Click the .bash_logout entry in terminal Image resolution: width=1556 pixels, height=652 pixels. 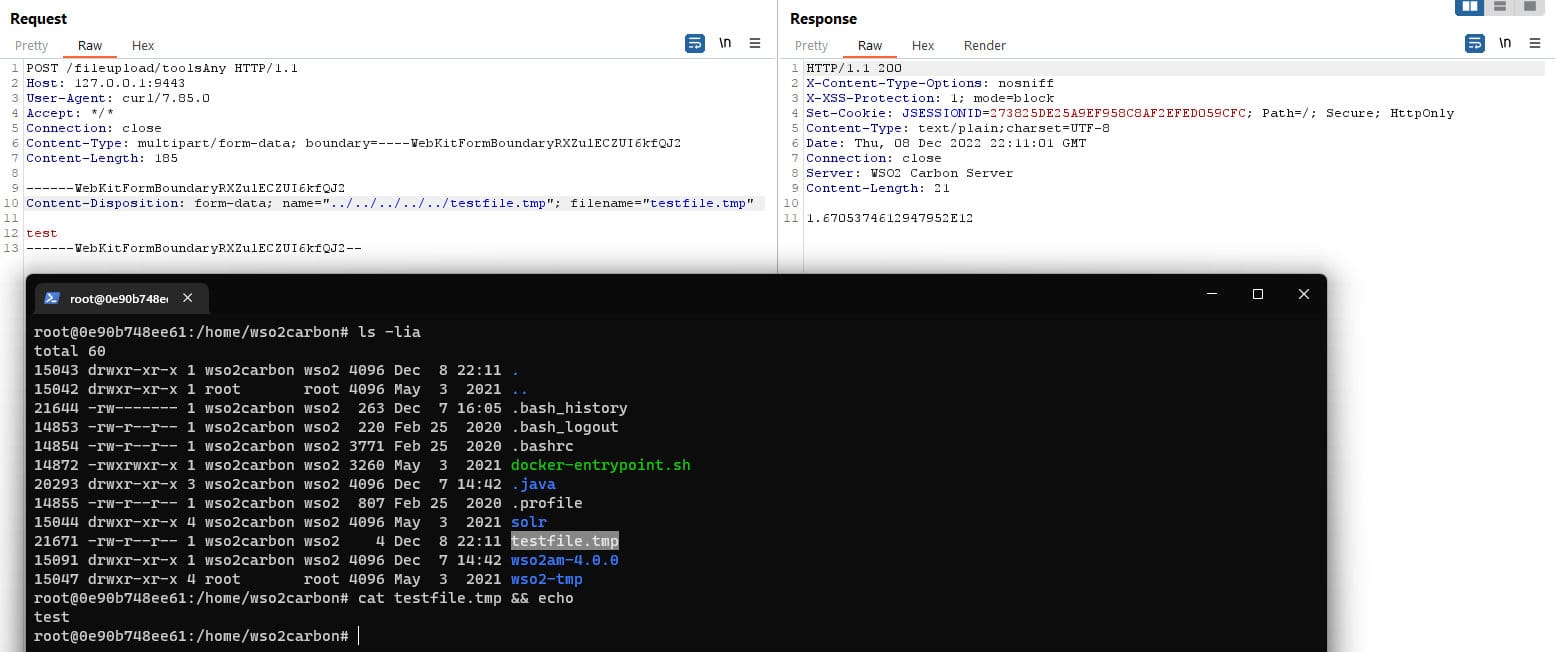(x=565, y=427)
